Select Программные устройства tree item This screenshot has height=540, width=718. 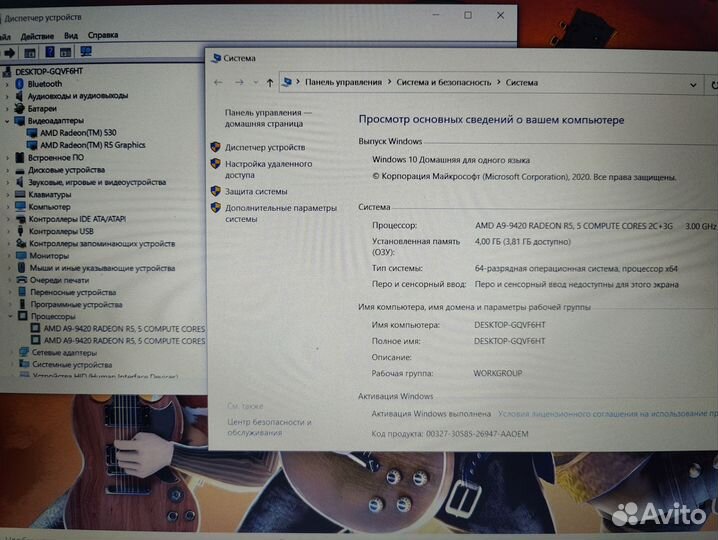click(x=76, y=305)
